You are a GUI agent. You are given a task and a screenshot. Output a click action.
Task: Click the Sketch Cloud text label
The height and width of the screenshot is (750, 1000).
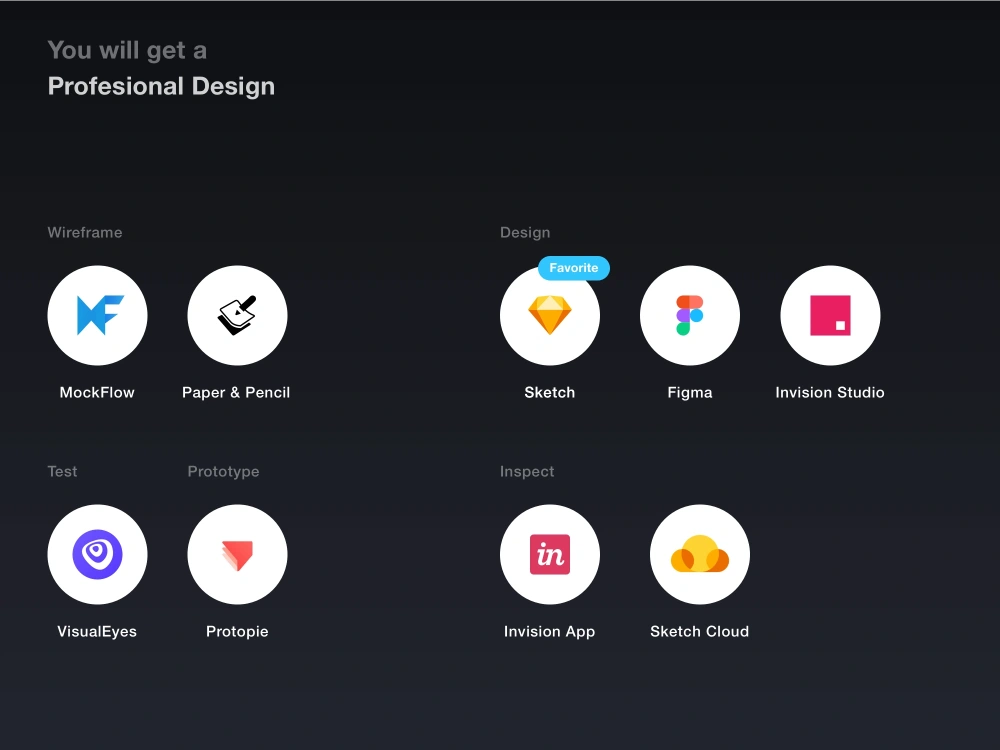click(700, 631)
